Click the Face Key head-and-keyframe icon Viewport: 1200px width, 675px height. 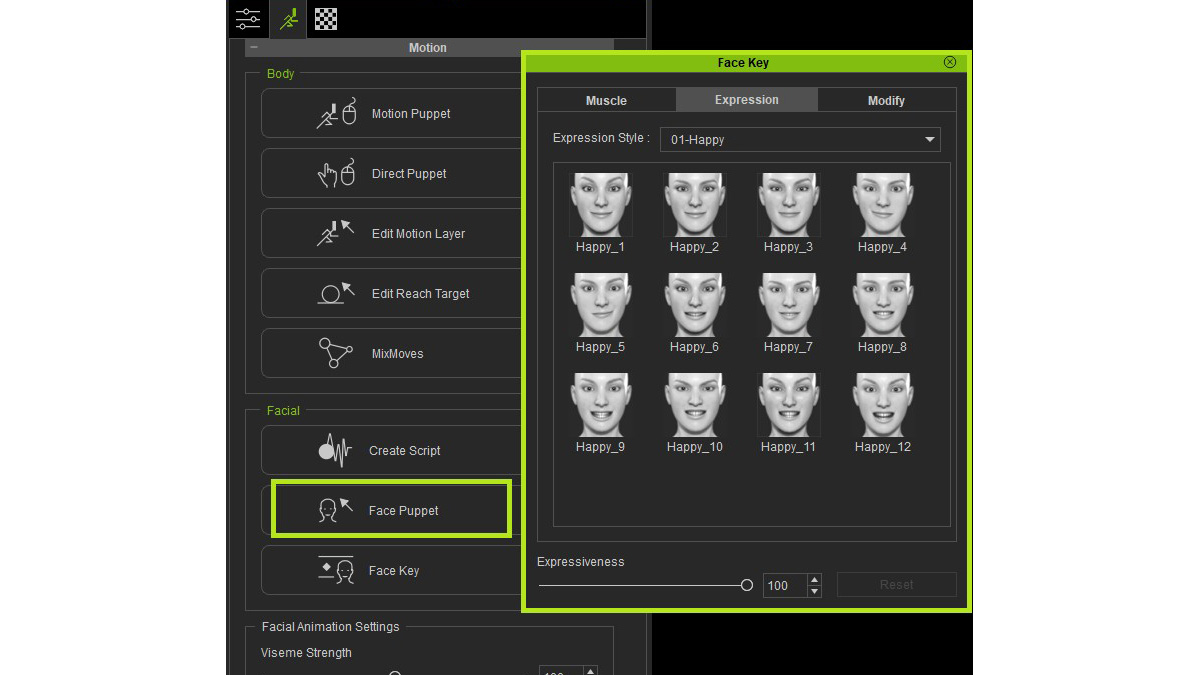(336, 570)
